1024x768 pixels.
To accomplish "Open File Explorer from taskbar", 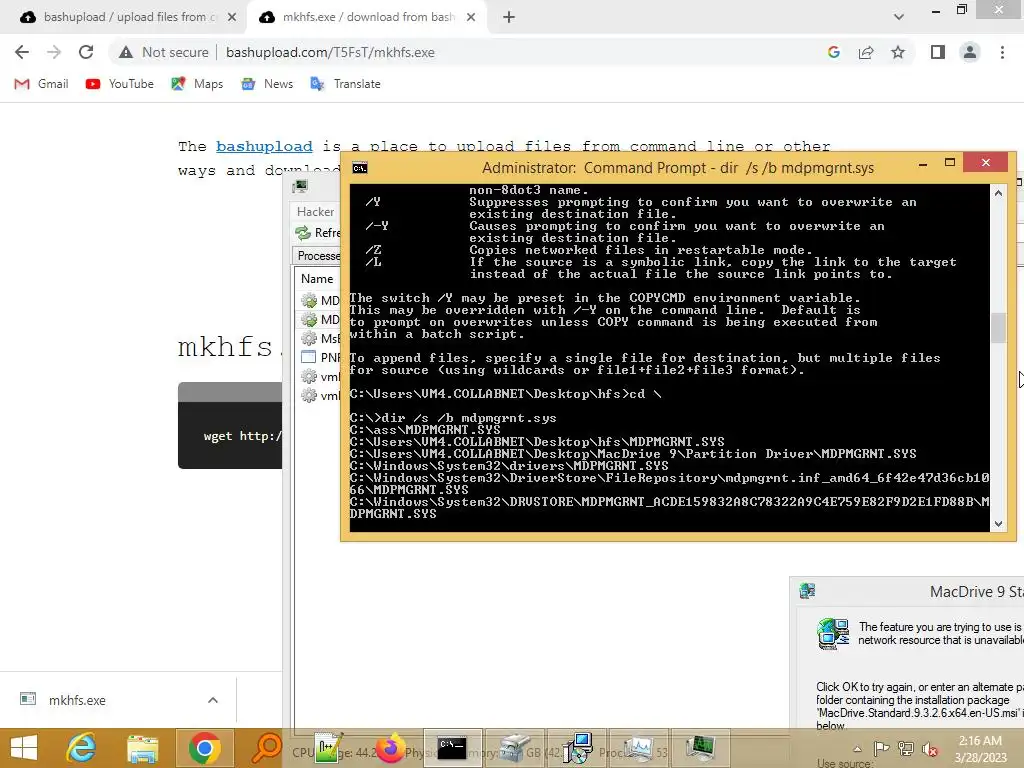I will pos(142,748).
